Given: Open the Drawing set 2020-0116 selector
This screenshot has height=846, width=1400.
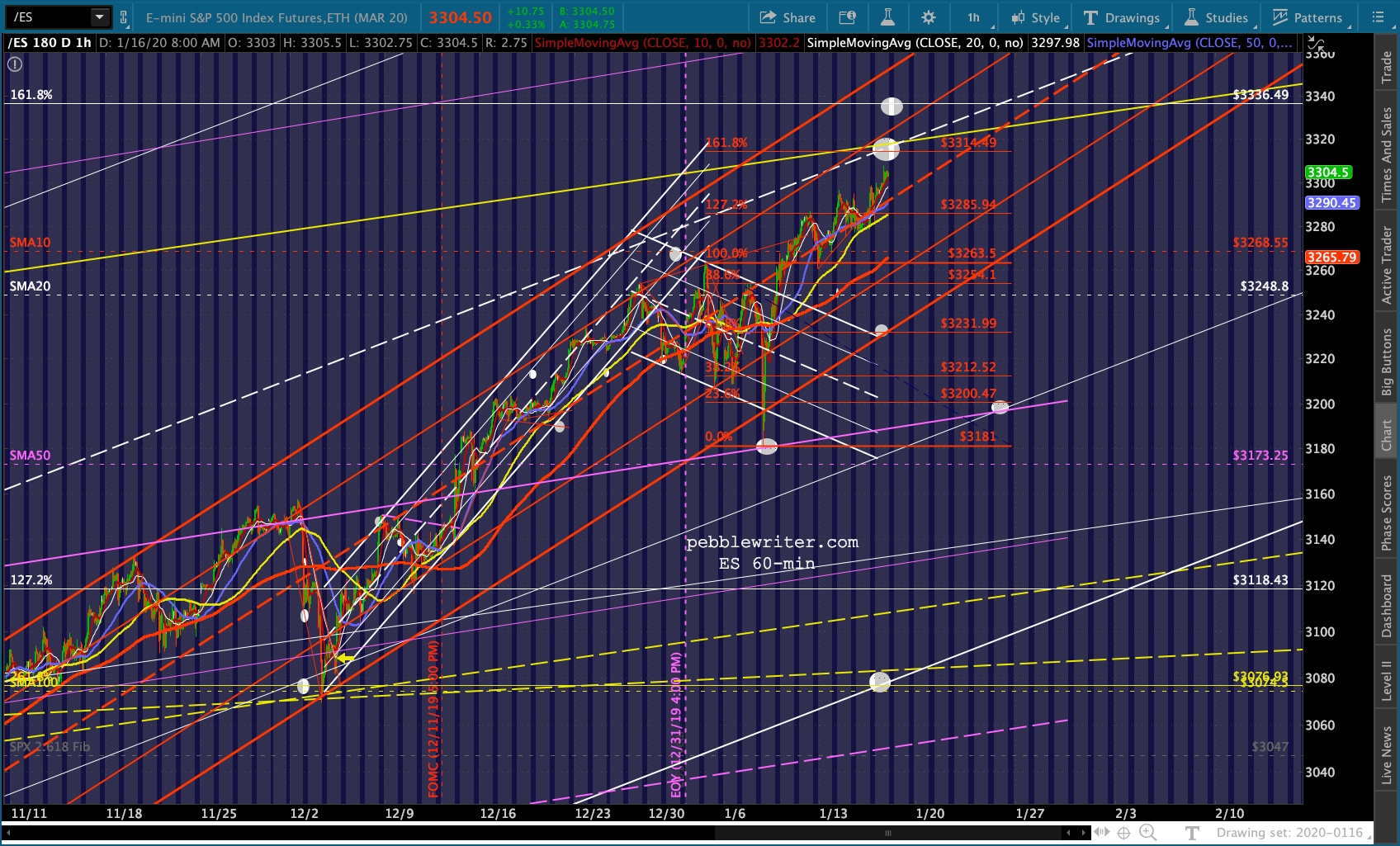Looking at the screenshot, I should pos(1289,833).
